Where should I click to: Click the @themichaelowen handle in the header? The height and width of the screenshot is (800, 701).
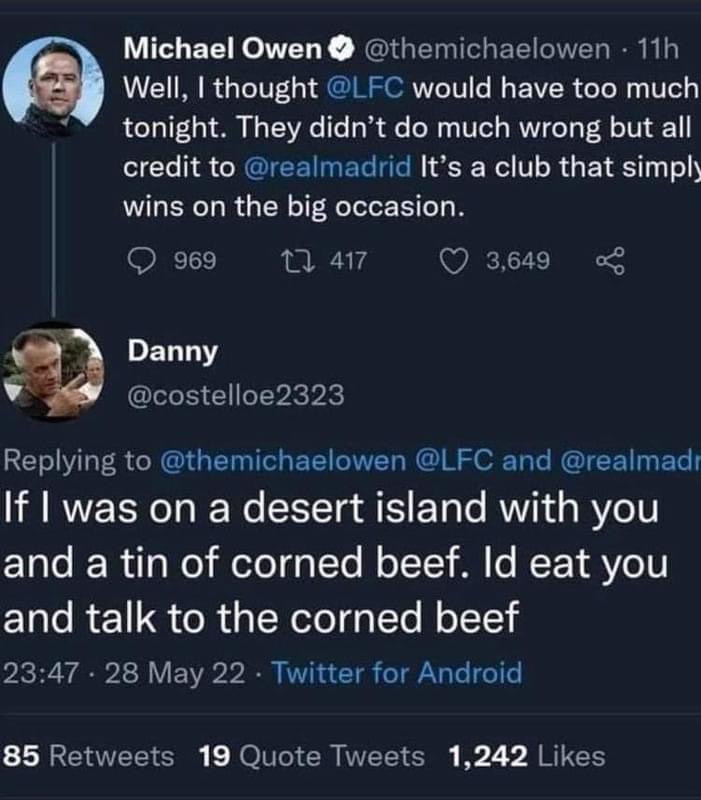[x=482, y=48]
